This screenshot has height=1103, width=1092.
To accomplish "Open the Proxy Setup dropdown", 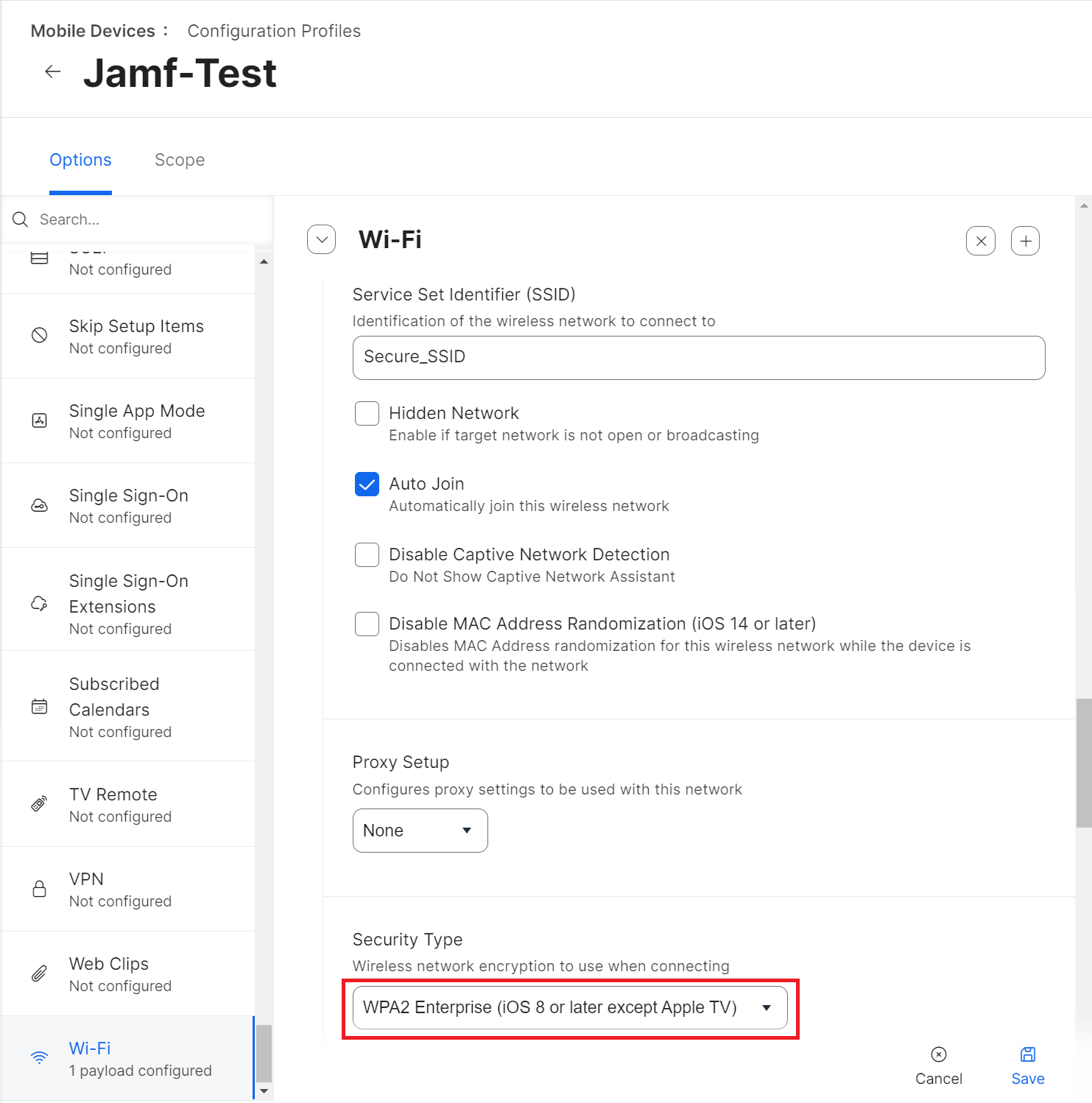I will point(420,831).
